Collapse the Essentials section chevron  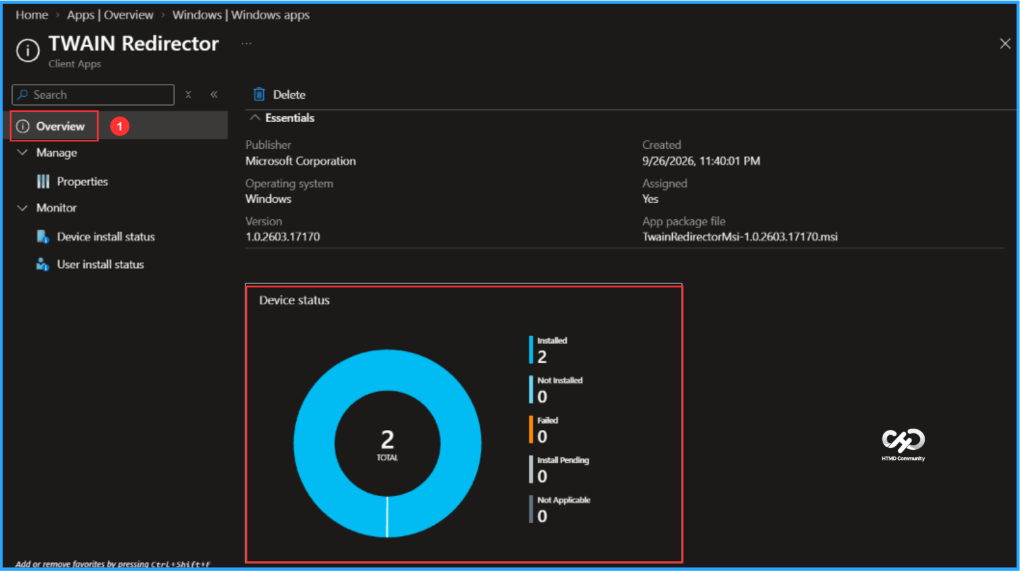255,118
